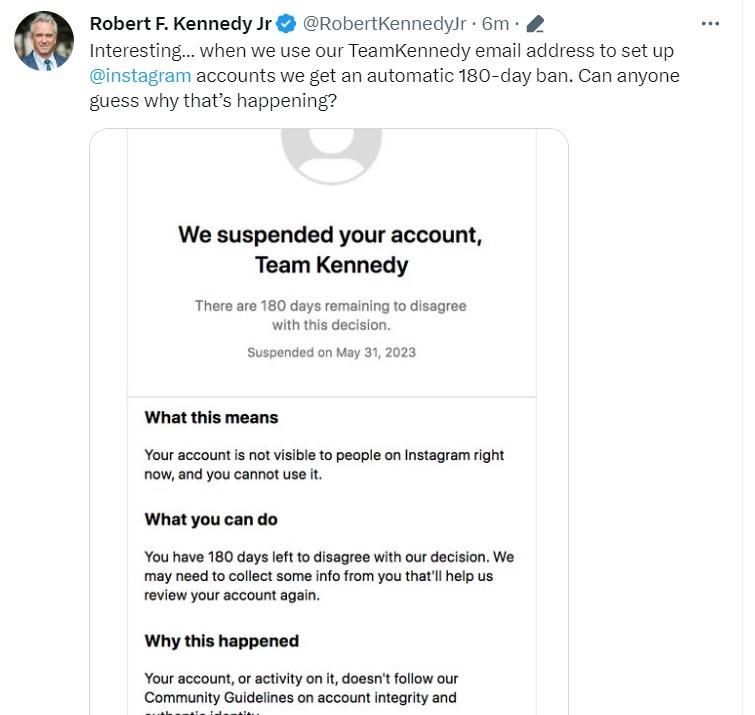This screenshot has width=755, height=715.
Task: Click the "Team Kennedy" name in the heading
Action: click(331, 265)
